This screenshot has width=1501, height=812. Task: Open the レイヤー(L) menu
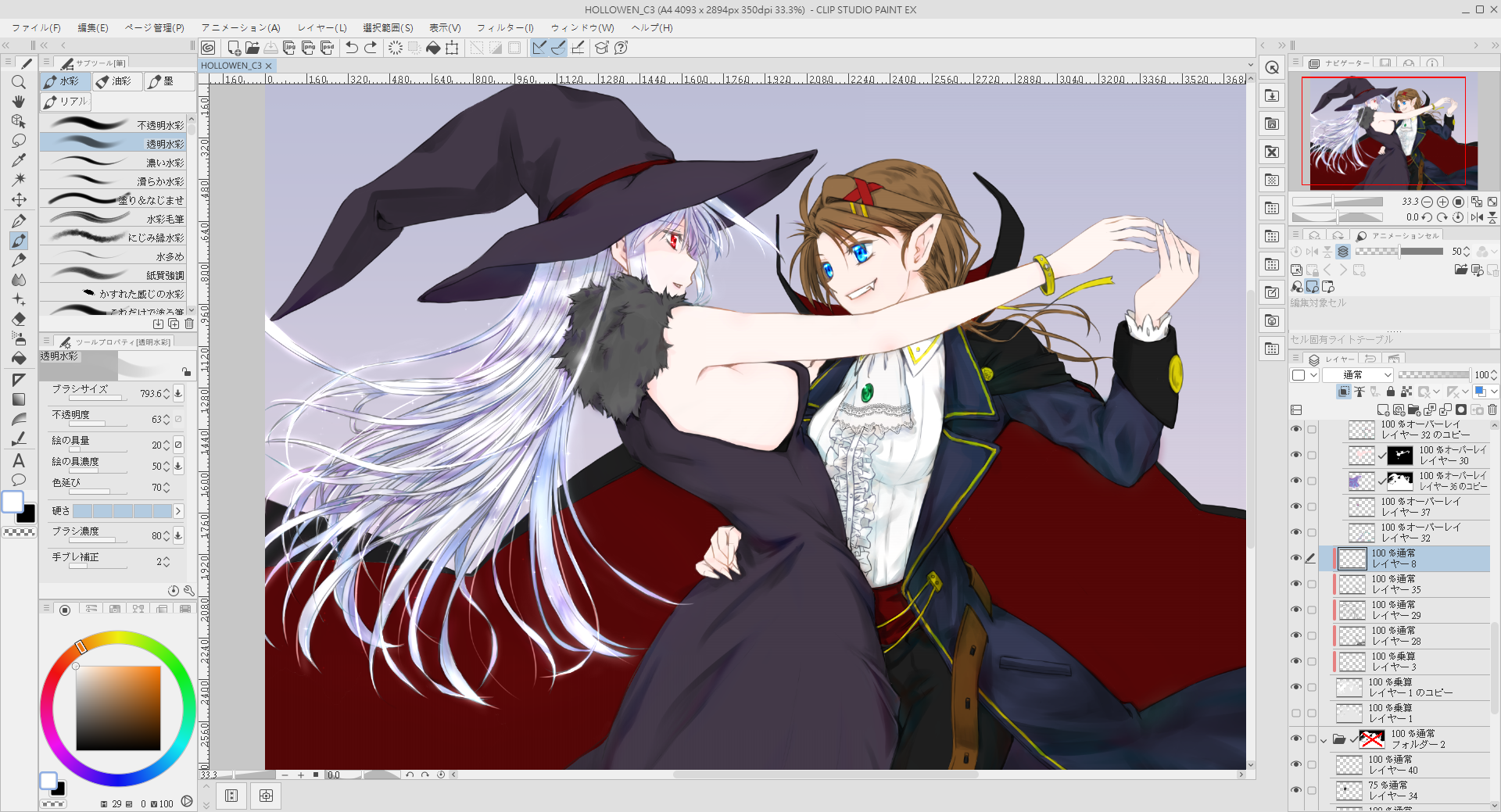322,27
